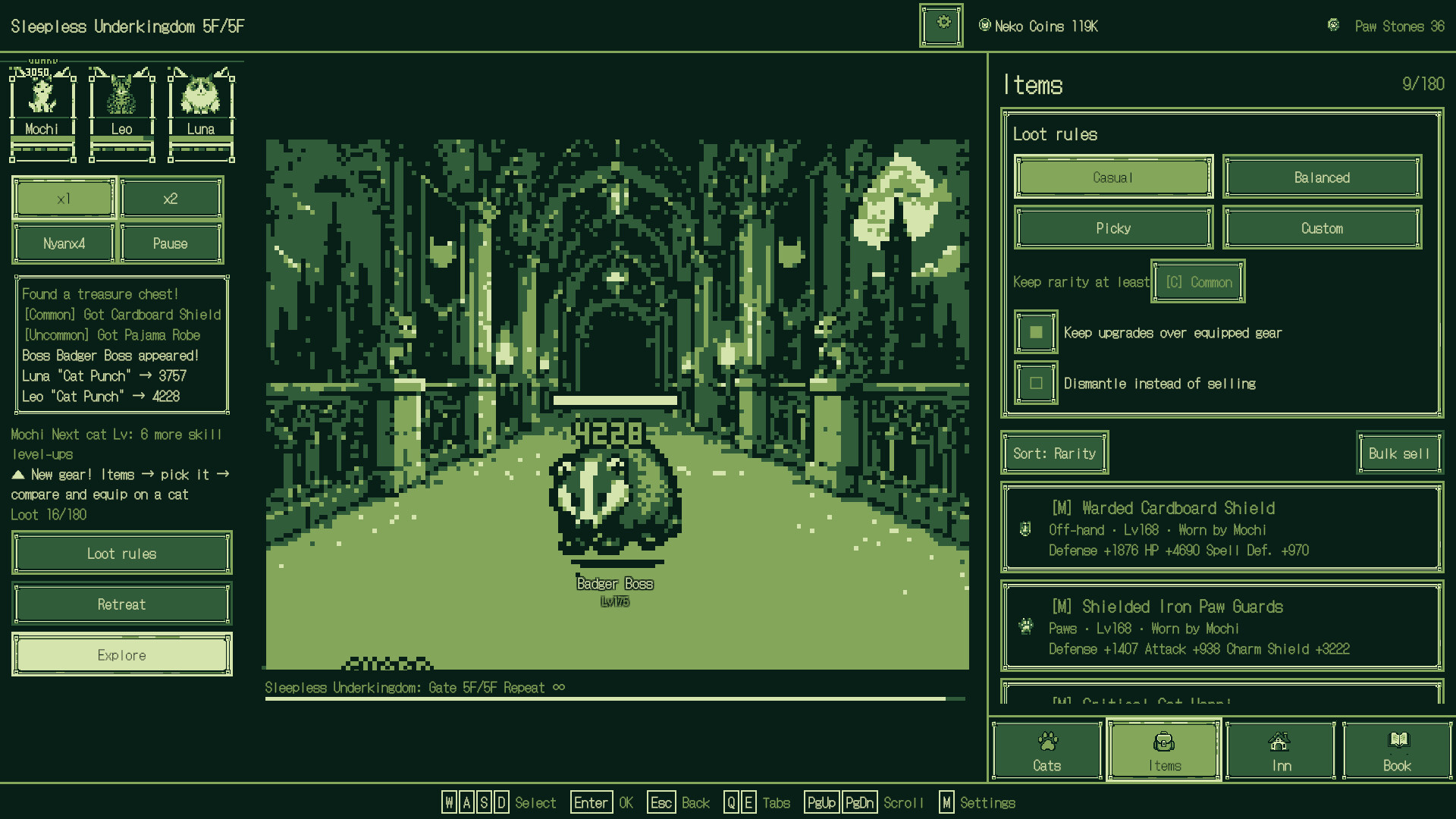Switch to the Items tab
Screen dimensions: 1456x819
(x=1164, y=751)
